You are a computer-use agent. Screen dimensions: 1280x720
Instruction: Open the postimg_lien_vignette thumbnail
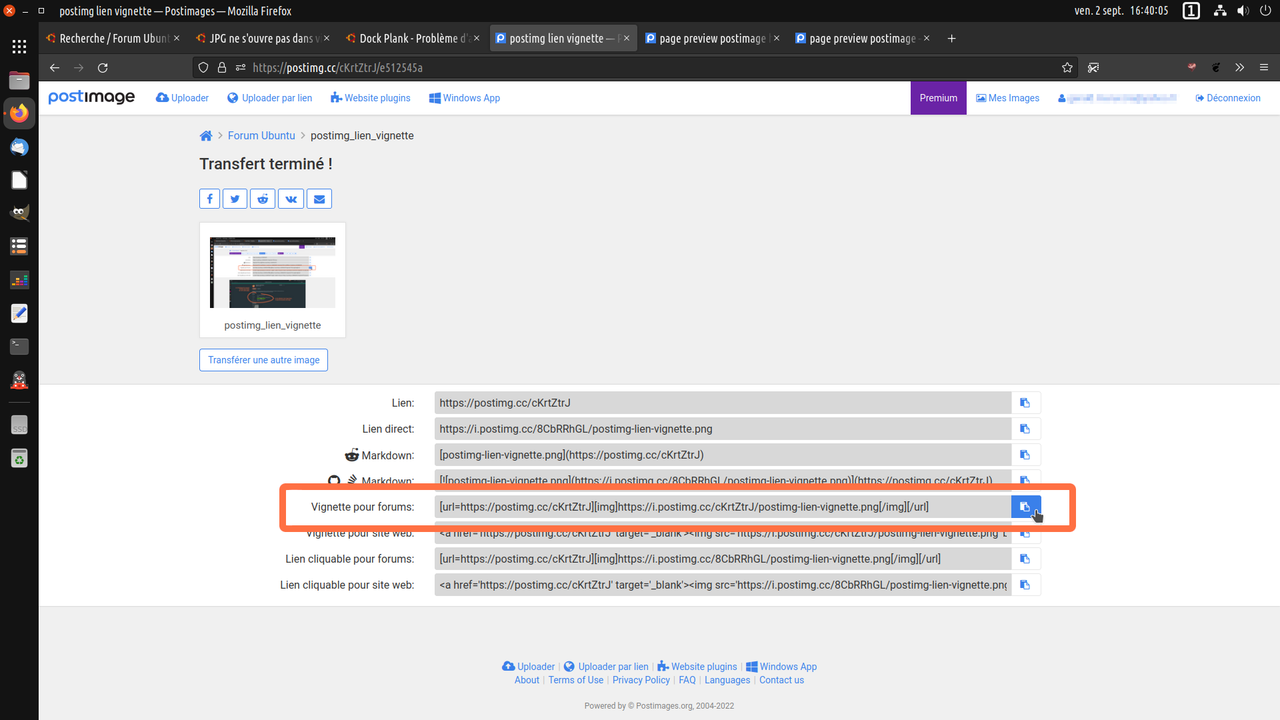pos(273,272)
